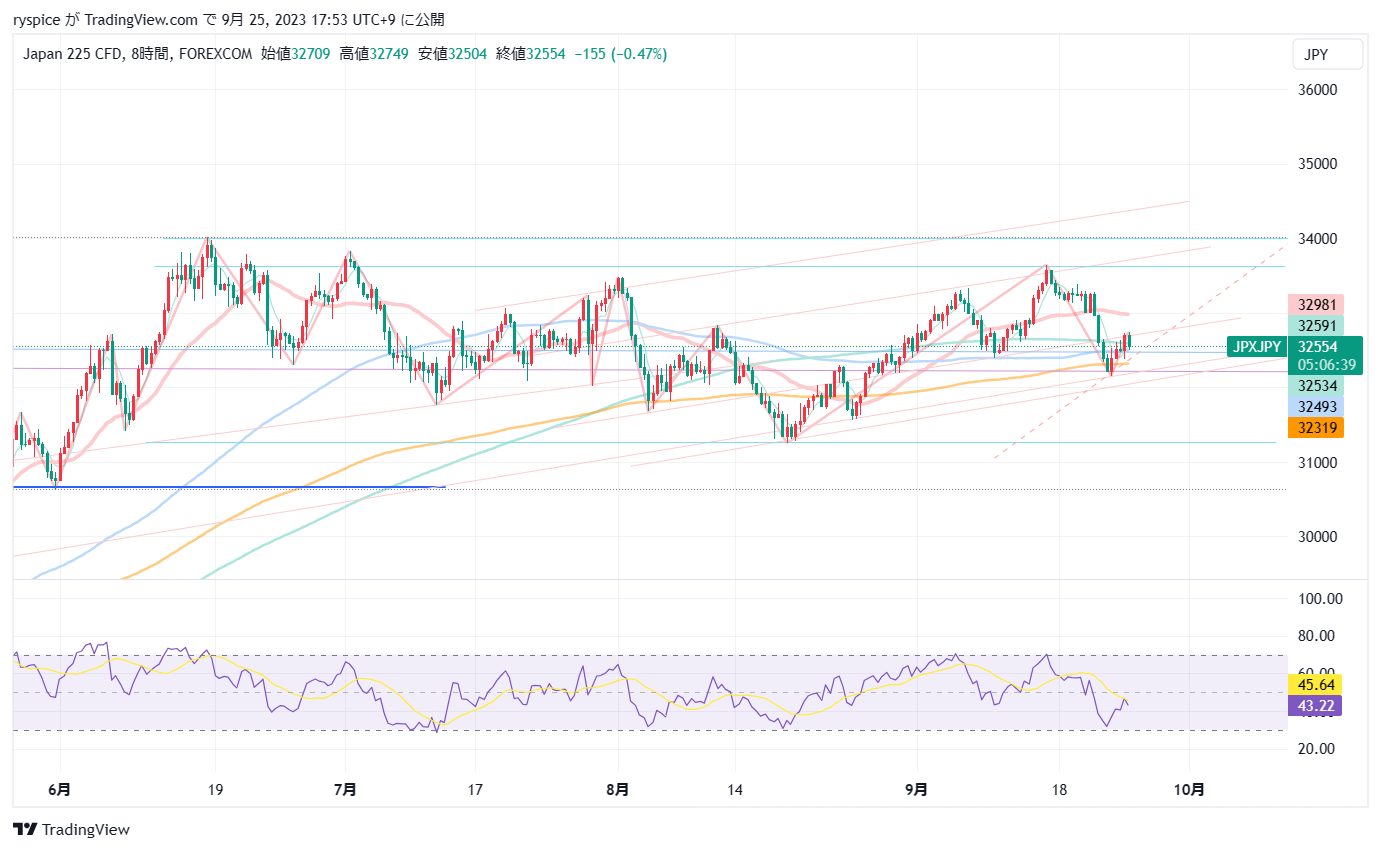Click the 8月 time axis label
1381x851 pixels.
pos(618,789)
